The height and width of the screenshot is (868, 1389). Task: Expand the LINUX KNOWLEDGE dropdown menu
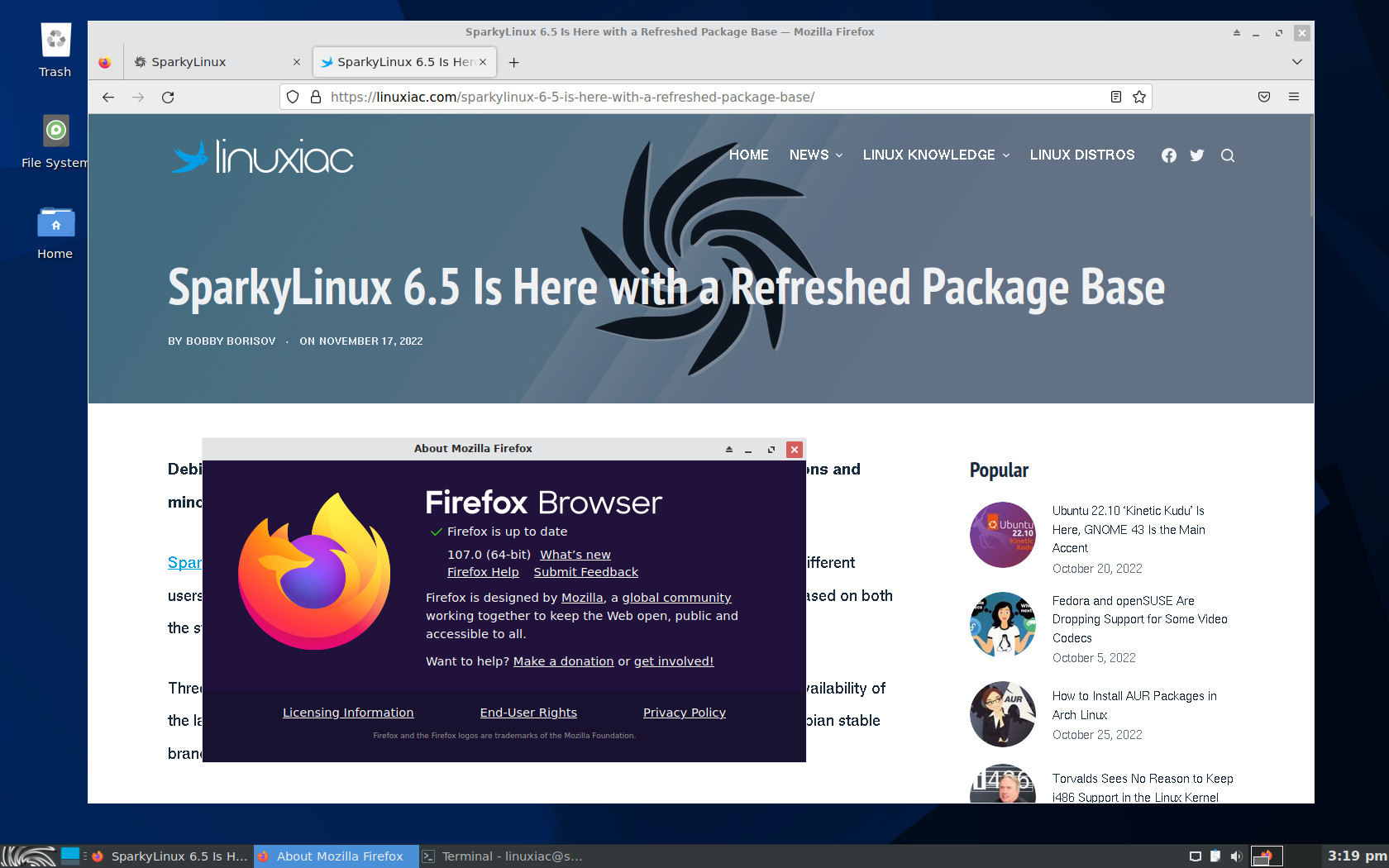[936, 155]
